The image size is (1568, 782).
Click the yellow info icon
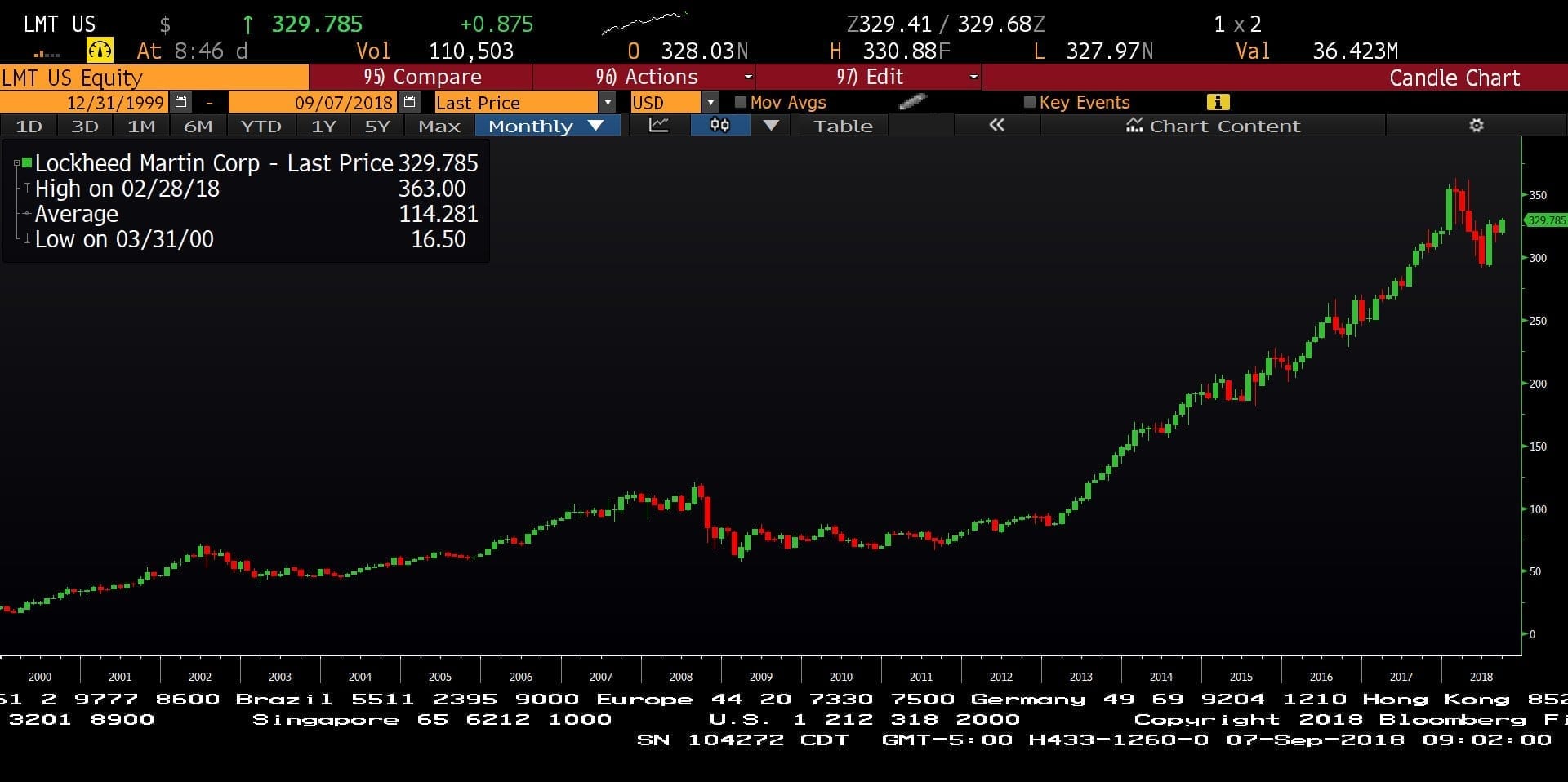pos(1218,102)
